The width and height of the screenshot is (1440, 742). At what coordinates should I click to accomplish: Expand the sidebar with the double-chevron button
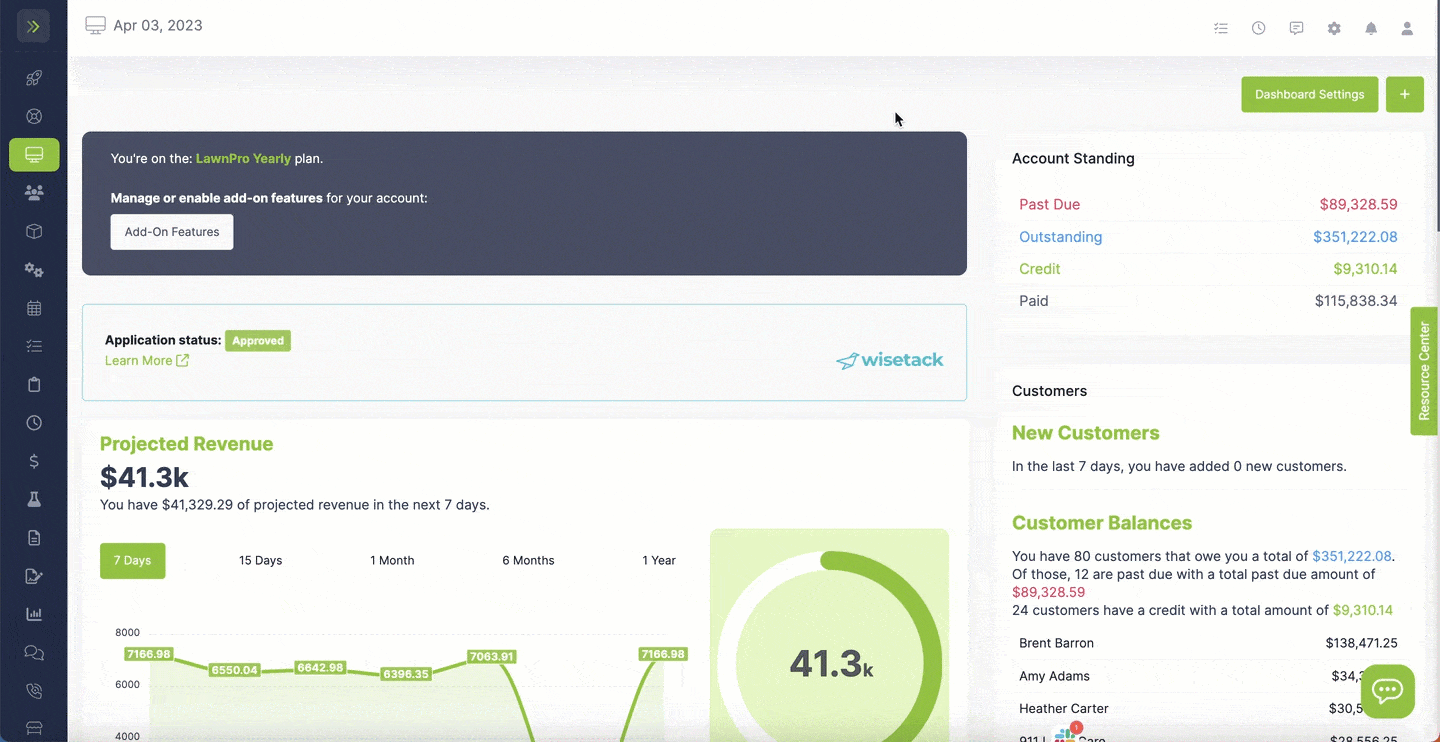tap(33, 26)
